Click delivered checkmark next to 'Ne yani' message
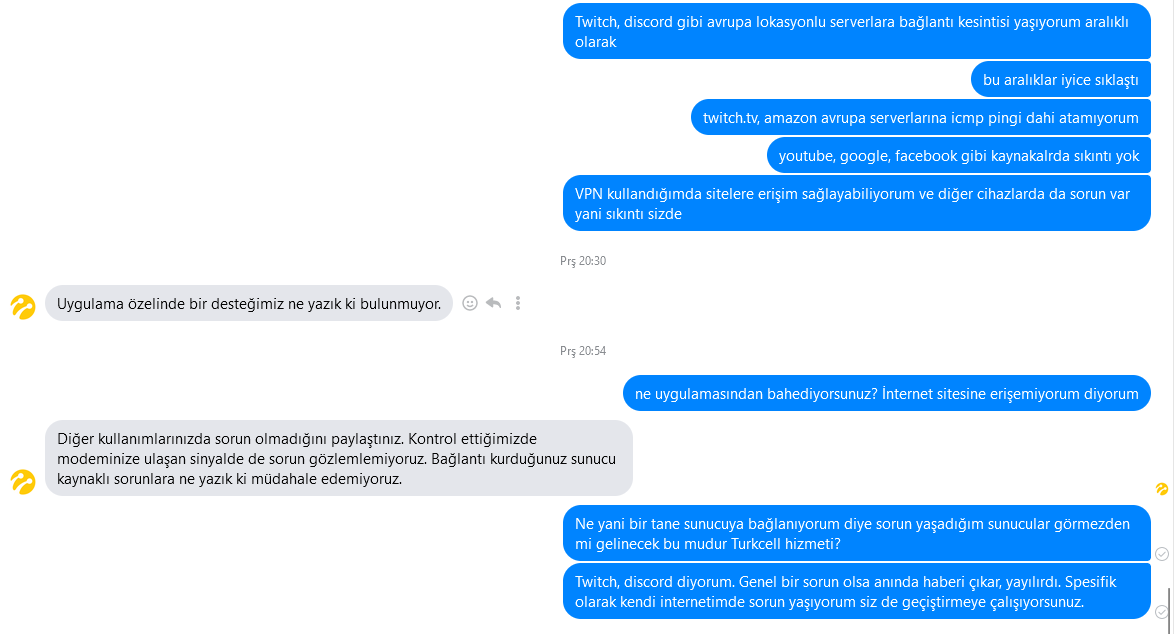The width and height of the screenshot is (1175, 634). click(x=1162, y=554)
